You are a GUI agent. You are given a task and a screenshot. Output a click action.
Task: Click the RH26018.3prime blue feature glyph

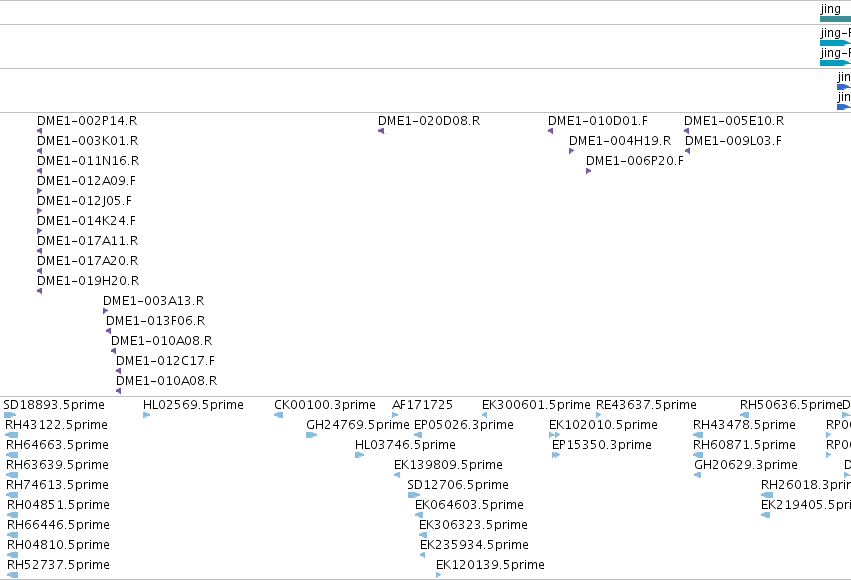click(x=767, y=495)
